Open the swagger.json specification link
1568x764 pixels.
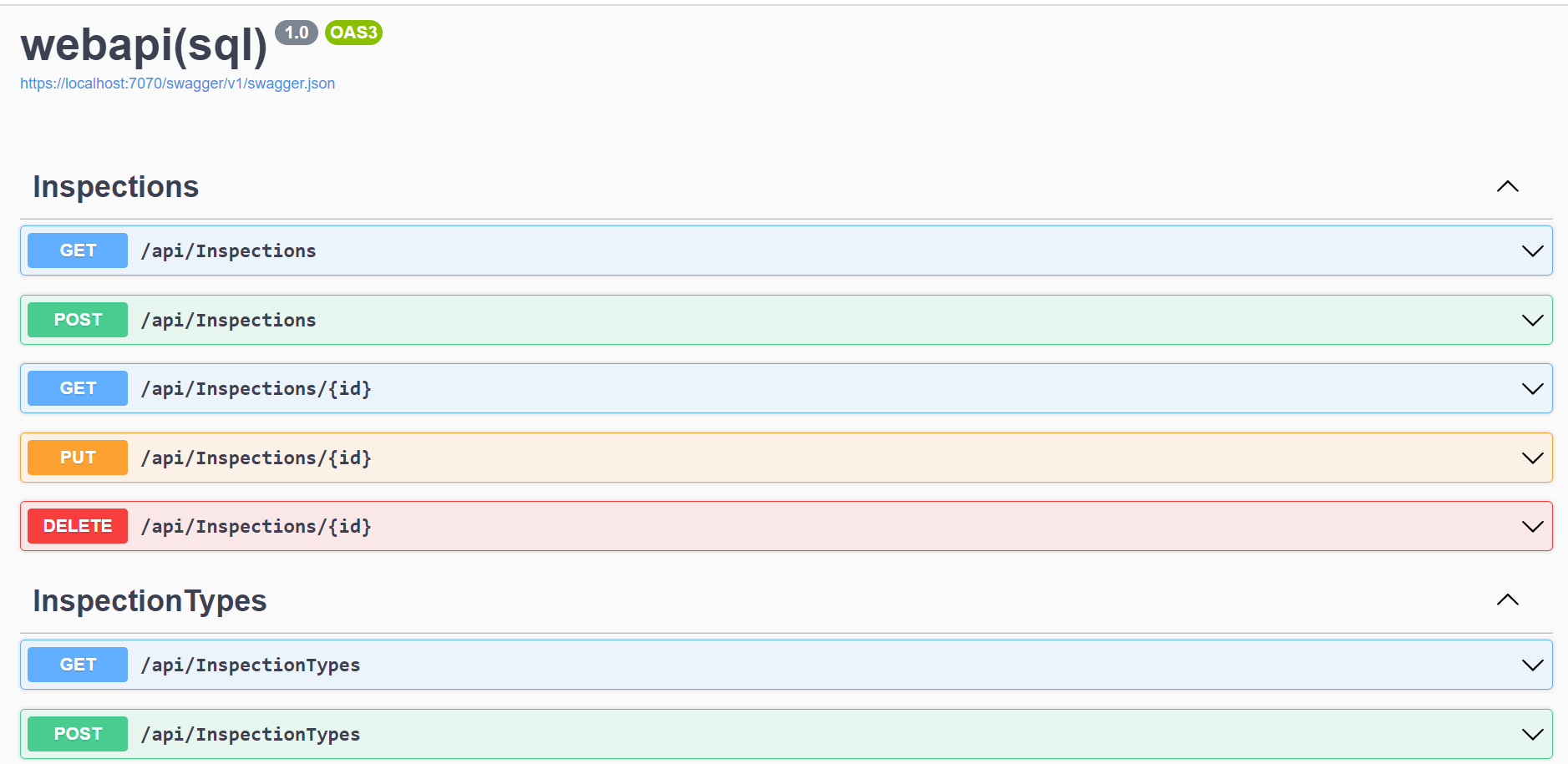coord(177,83)
